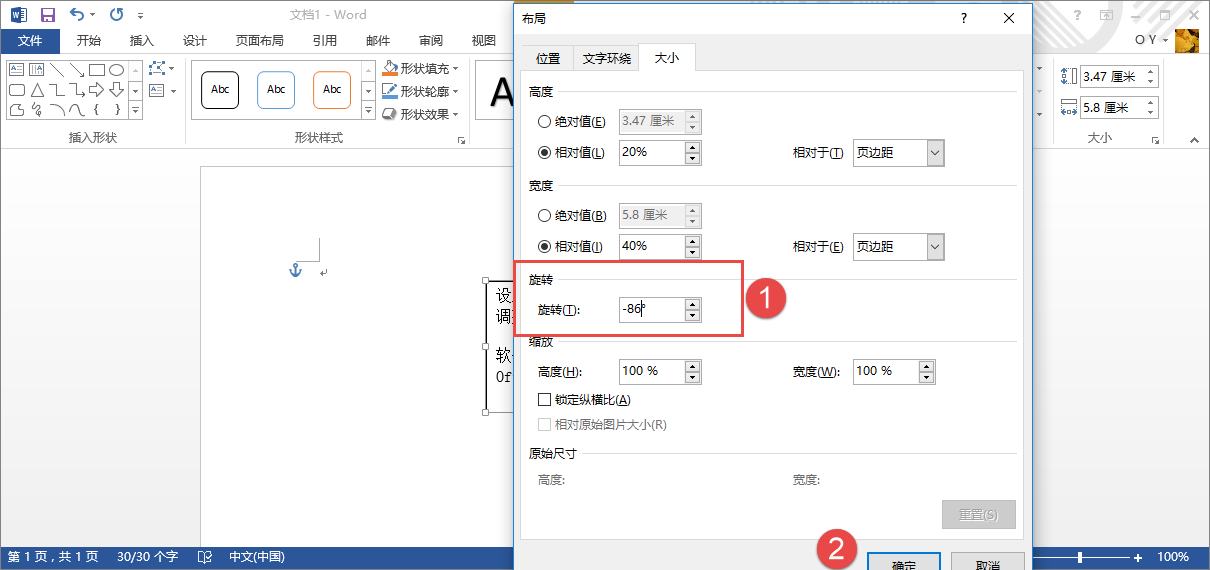Click the 取消 Cancel button
Image resolution: width=1210 pixels, height=570 pixels.
click(x=987, y=562)
